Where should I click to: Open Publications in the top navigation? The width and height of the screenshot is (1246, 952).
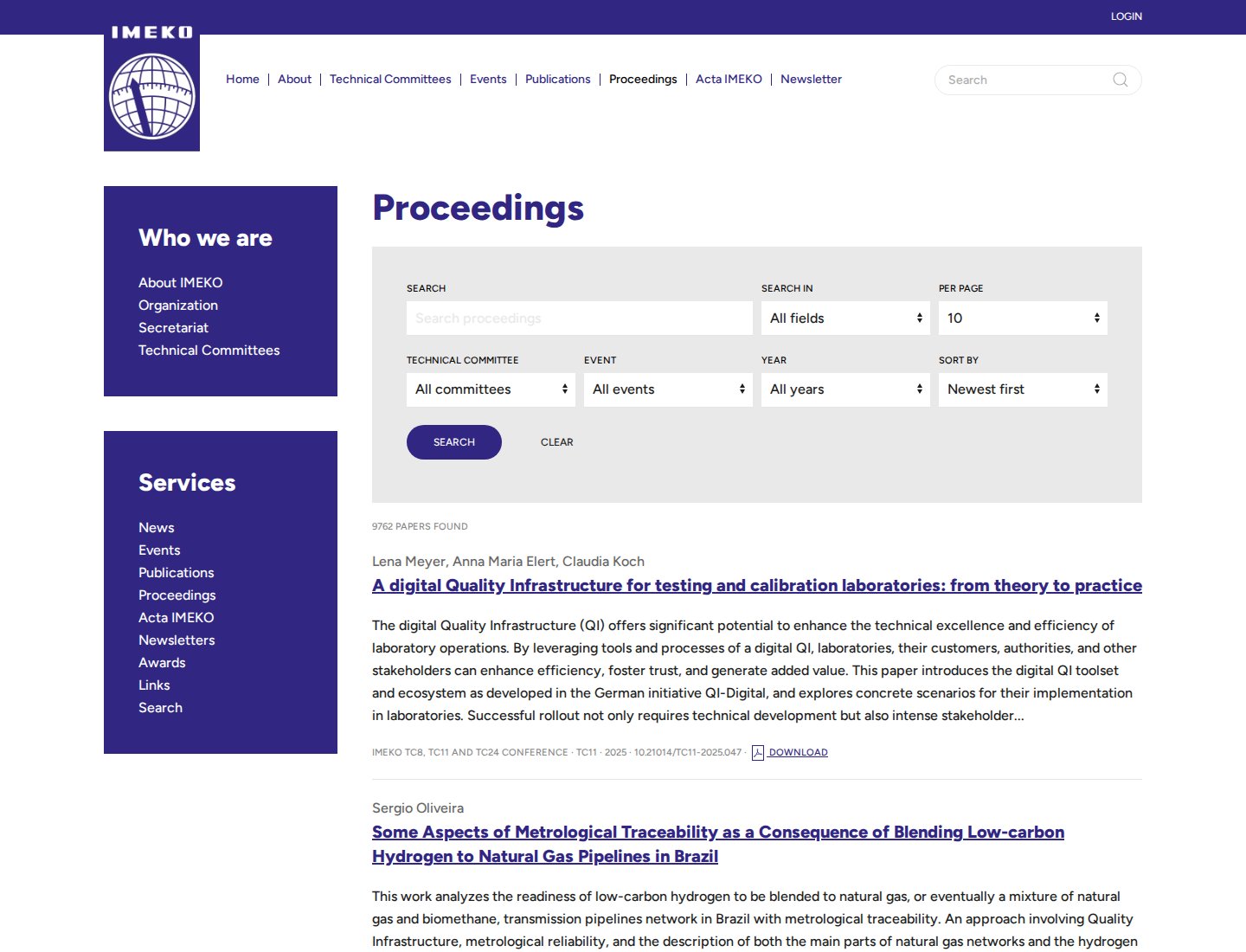558,79
